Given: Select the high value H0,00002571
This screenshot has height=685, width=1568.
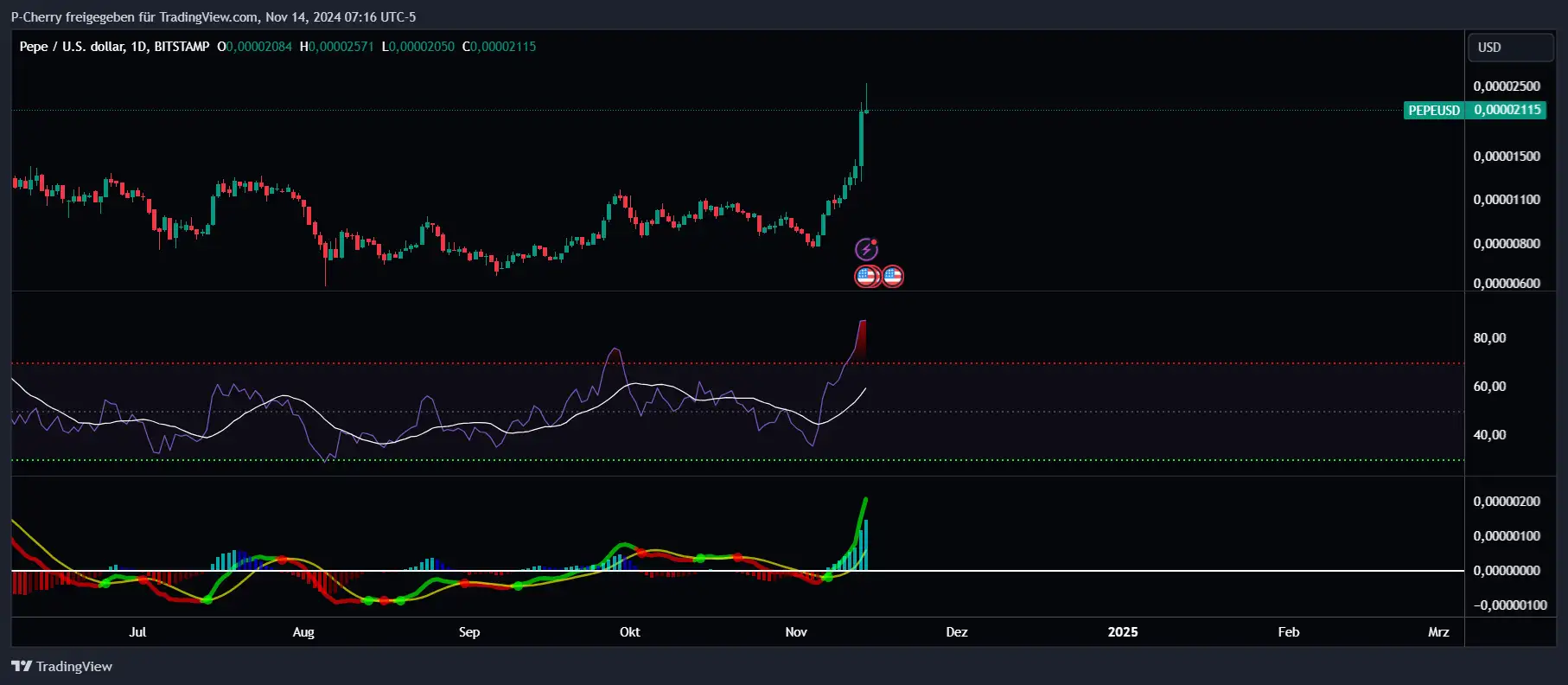Looking at the screenshot, I should pos(336,47).
